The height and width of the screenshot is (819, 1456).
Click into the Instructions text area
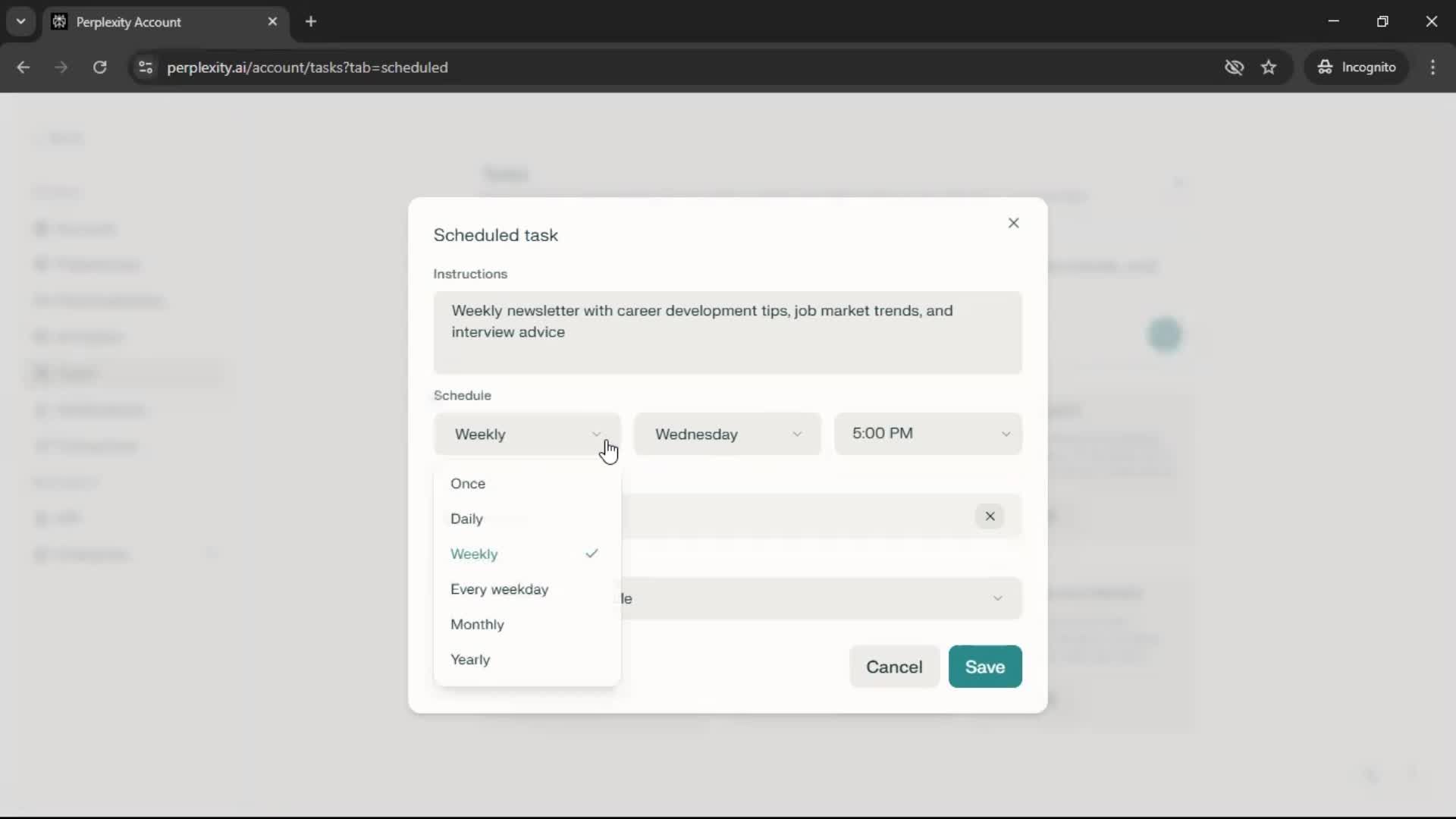(x=726, y=332)
